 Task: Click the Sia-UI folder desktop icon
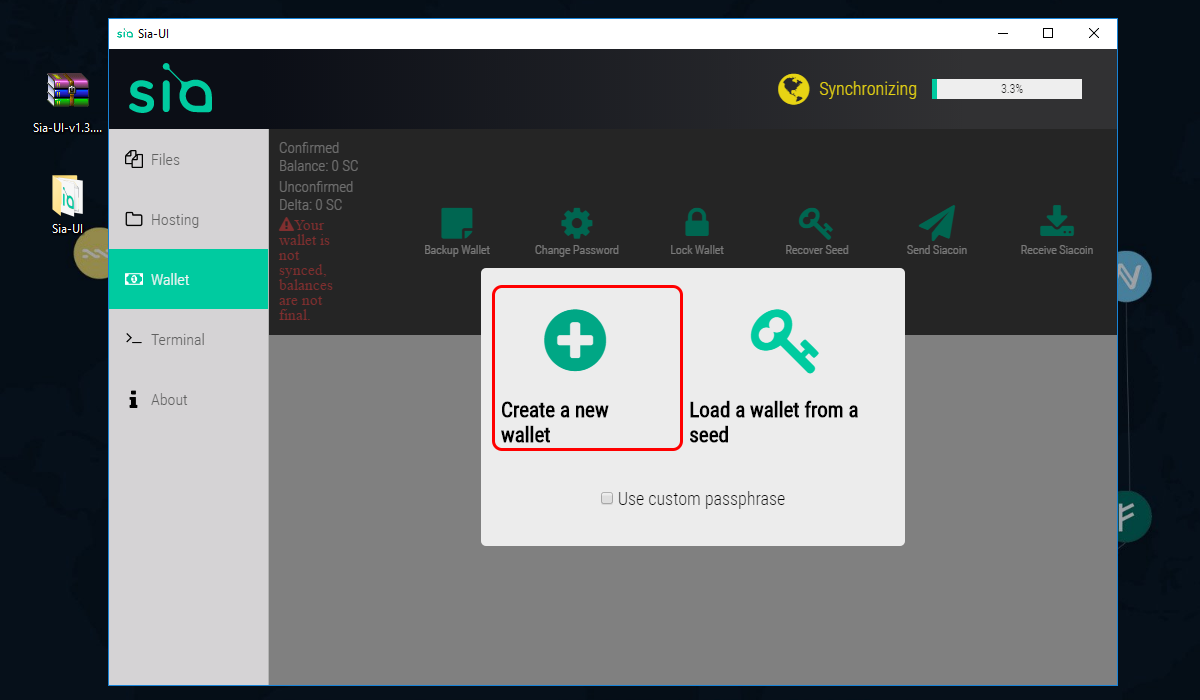click(x=67, y=195)
